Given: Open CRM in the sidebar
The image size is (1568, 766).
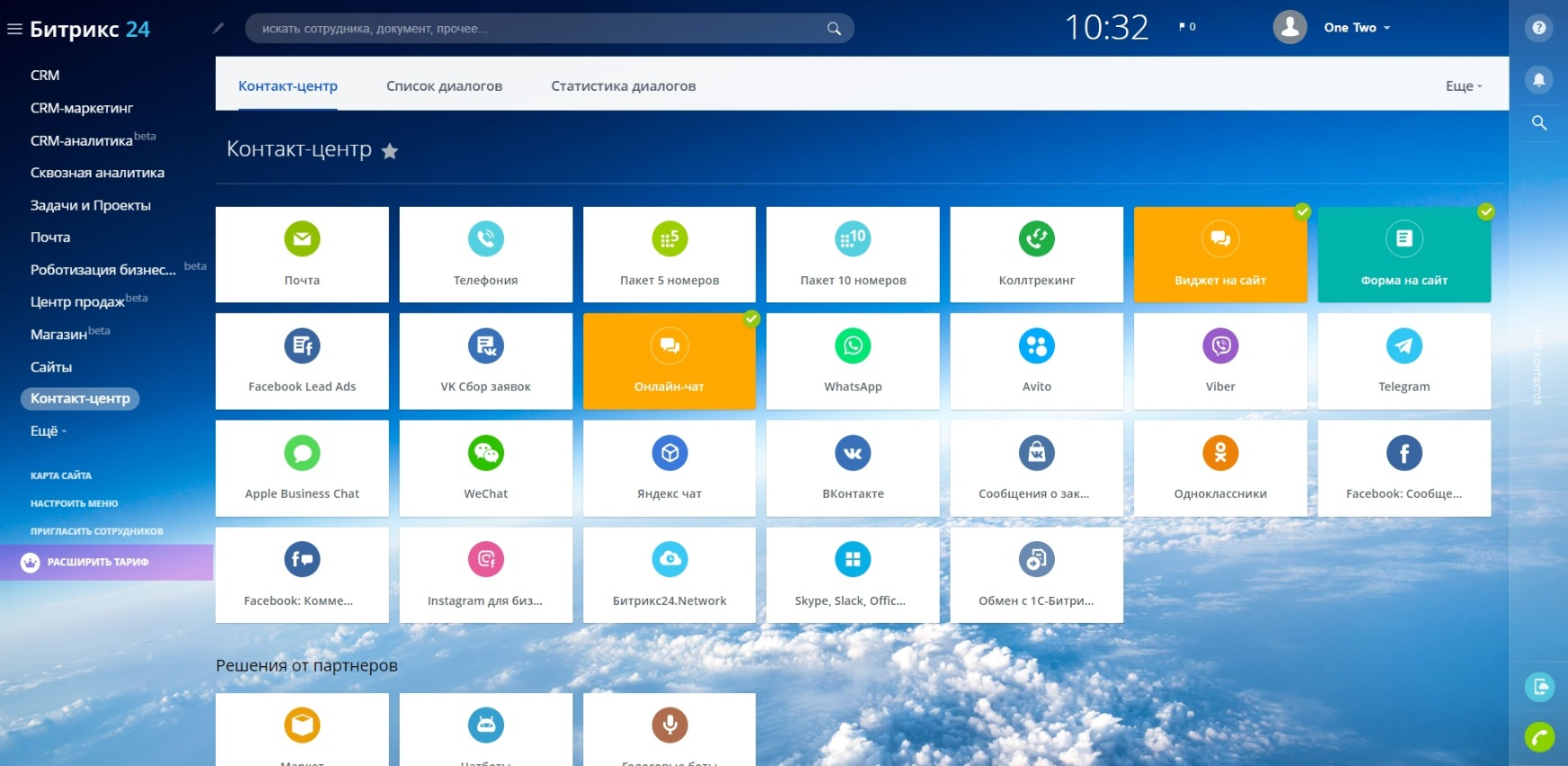Looking at the screenshot, I should coord(45,76).
